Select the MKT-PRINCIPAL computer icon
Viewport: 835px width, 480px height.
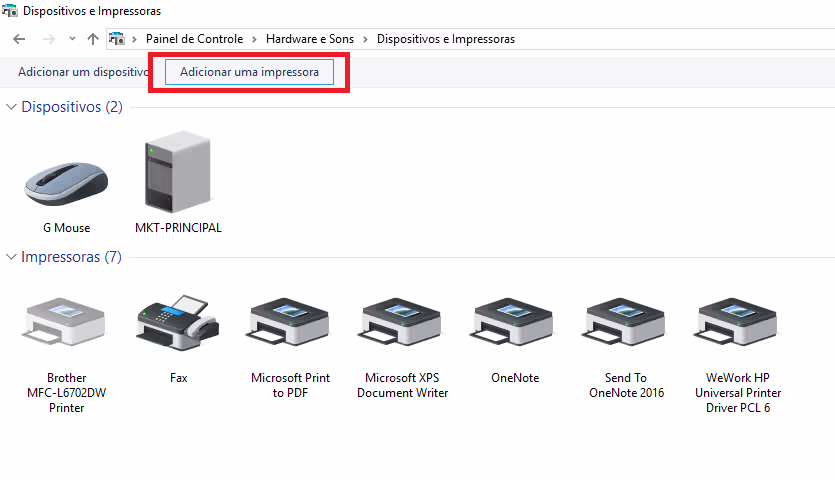(178, 172)
